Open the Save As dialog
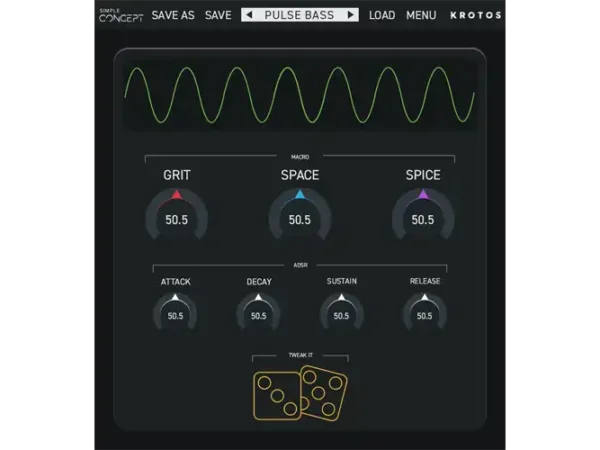600x450 pixels. [173, 15]
